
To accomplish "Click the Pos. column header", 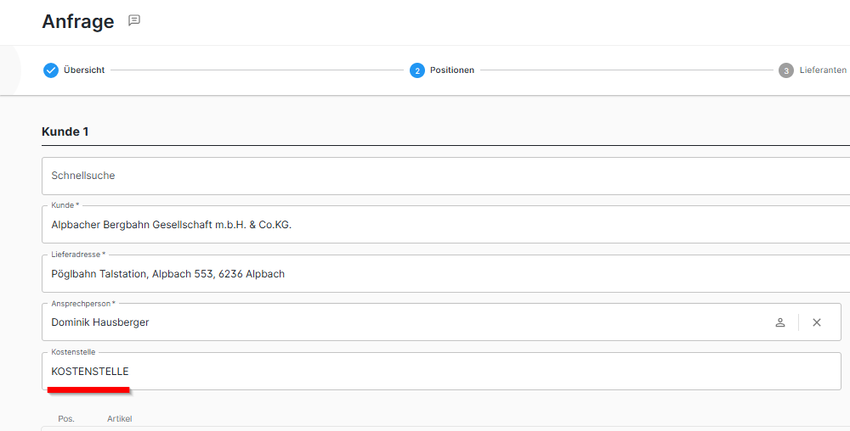I will pos(66,418).
